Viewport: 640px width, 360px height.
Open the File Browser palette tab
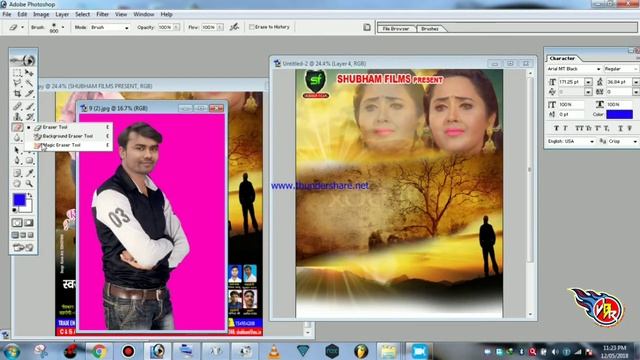(396, 29)
